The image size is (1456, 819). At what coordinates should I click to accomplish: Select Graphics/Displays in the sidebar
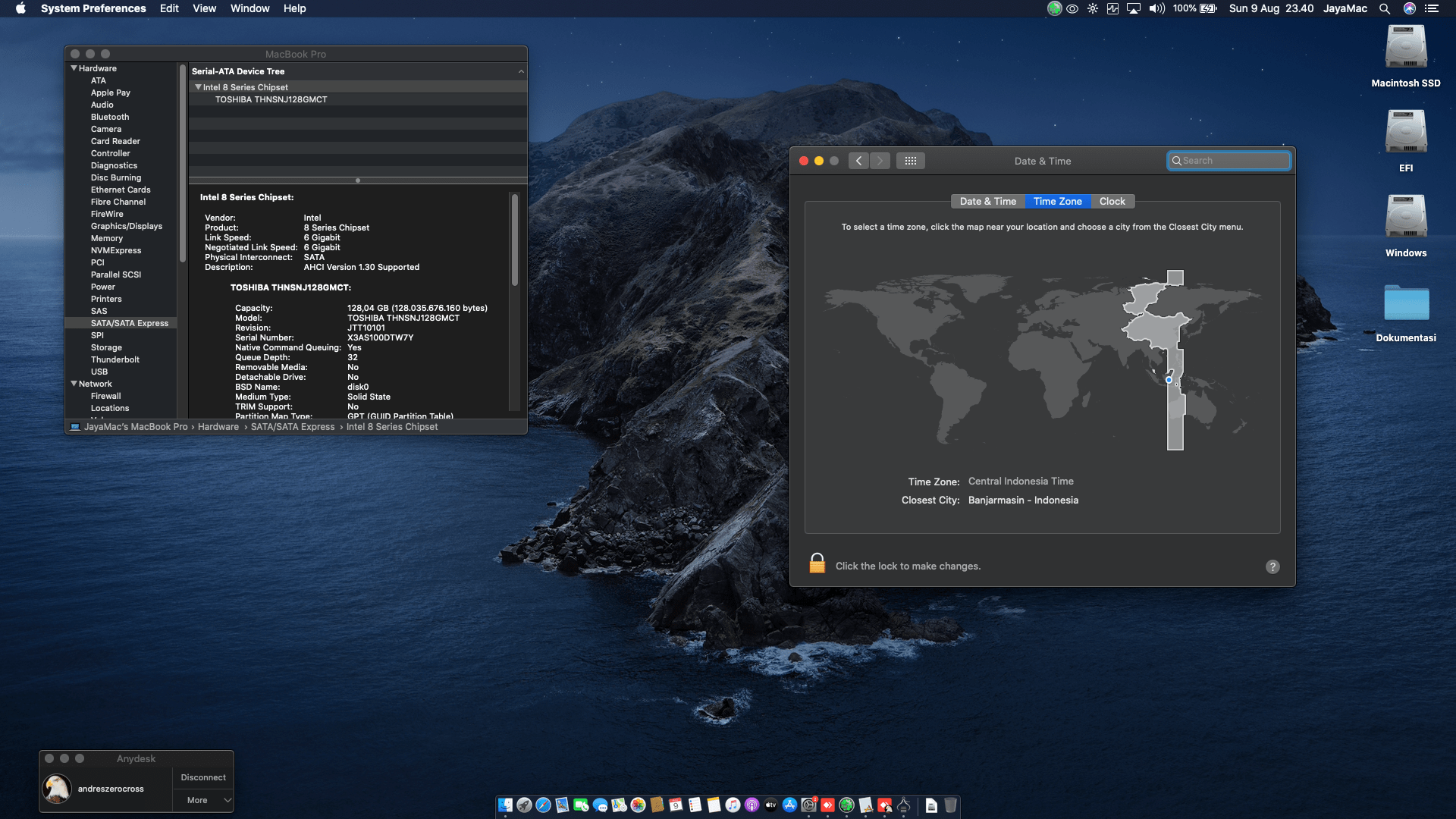(126, 226)
